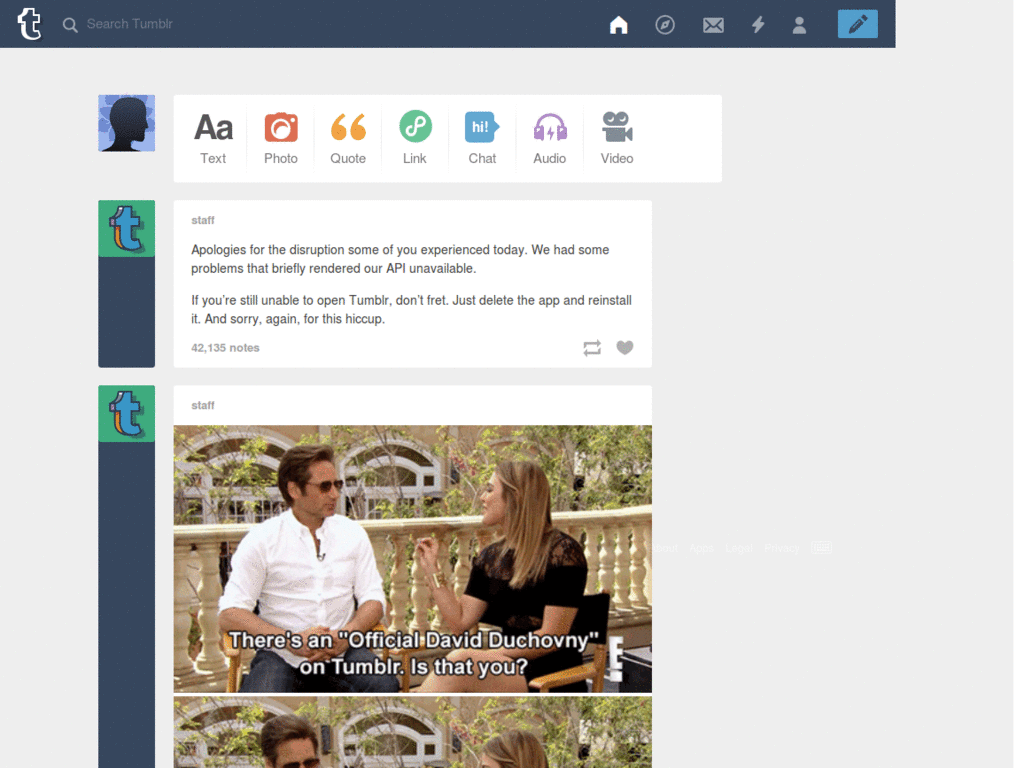Reblog the staff apology post
Screen dimensions: 1024x768
pyautogui.click(x=592, y=348)
